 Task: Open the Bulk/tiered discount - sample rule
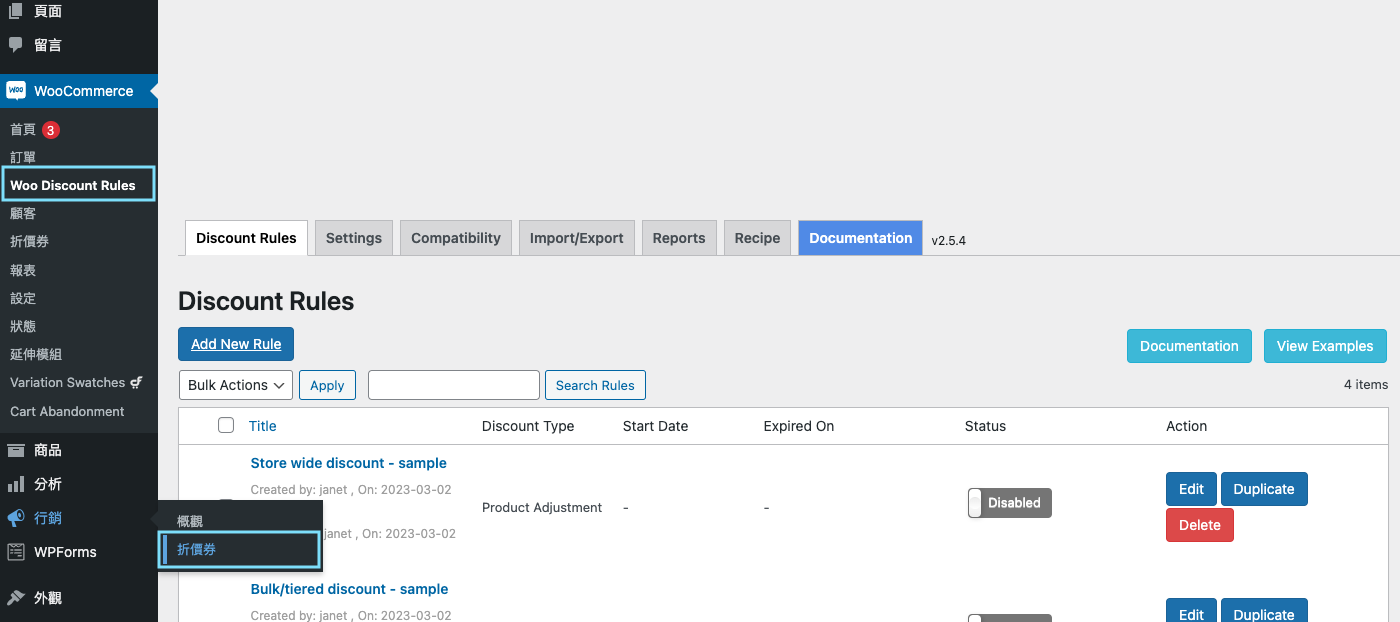point(349,589)
